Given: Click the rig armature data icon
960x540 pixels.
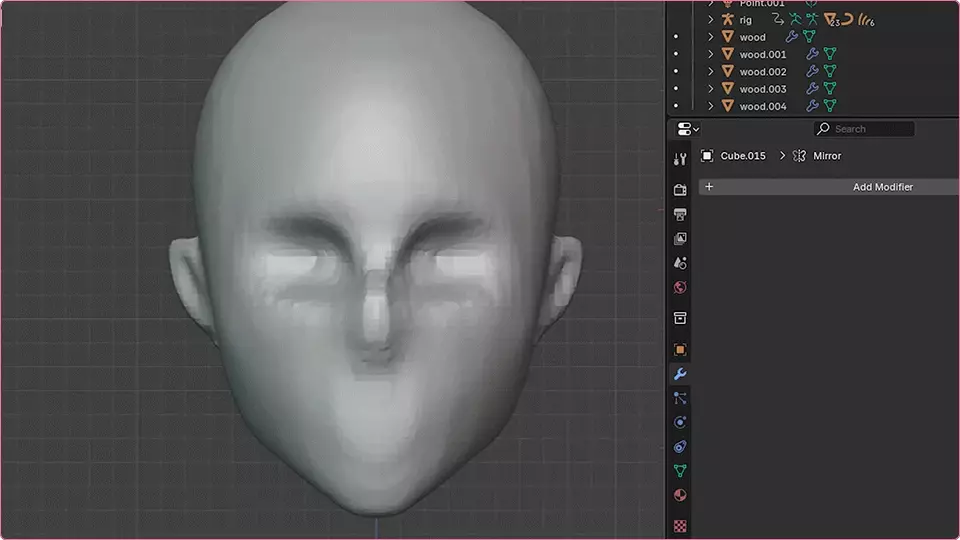Looking at the screenshot, I should pyautogui.click(x=812, y=20).
